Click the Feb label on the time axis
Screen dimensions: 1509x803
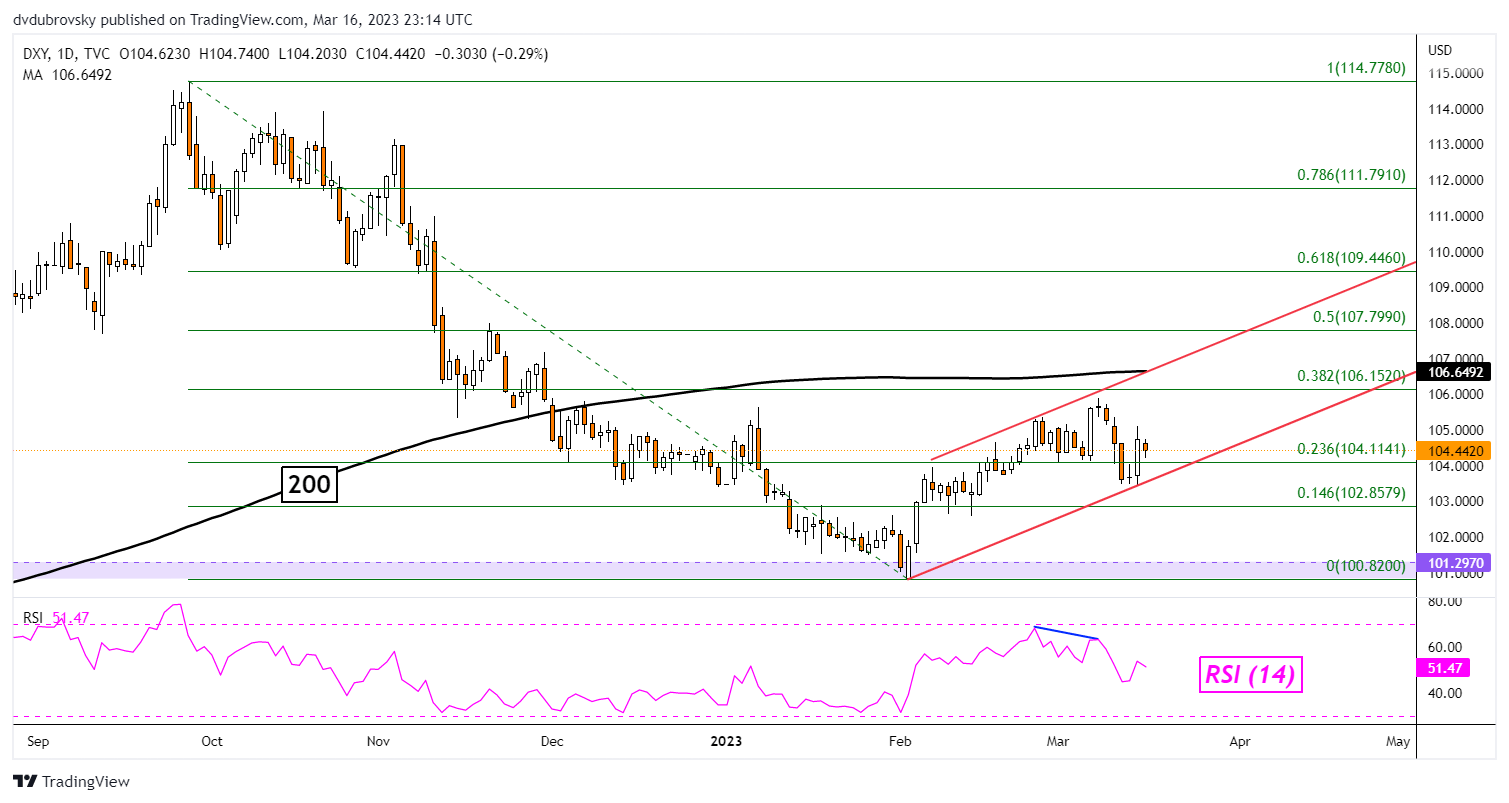point(900,742)
